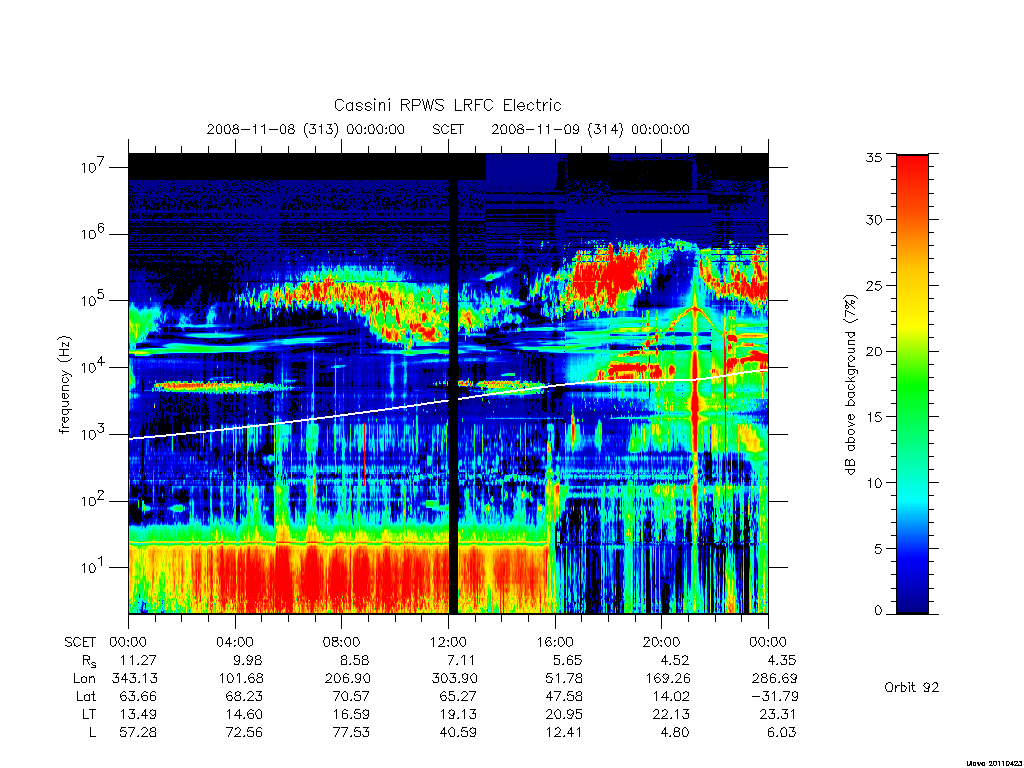
Task: Click the longitude value 303.90
Action: [x=455, y=679]
